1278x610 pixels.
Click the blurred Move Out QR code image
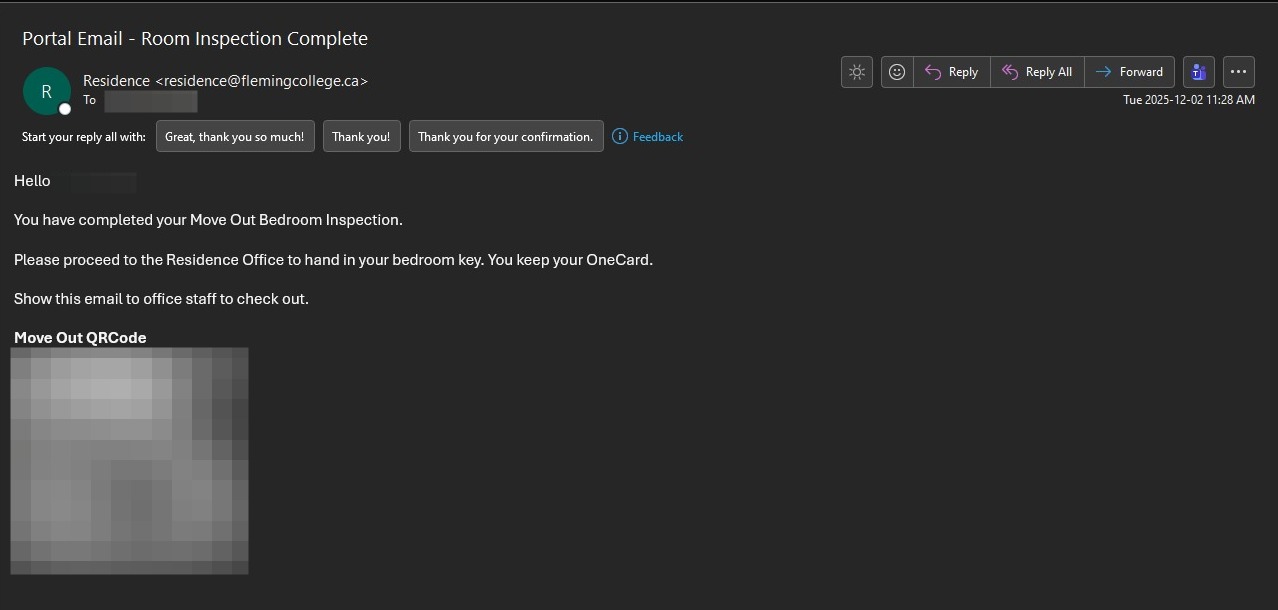129,461
